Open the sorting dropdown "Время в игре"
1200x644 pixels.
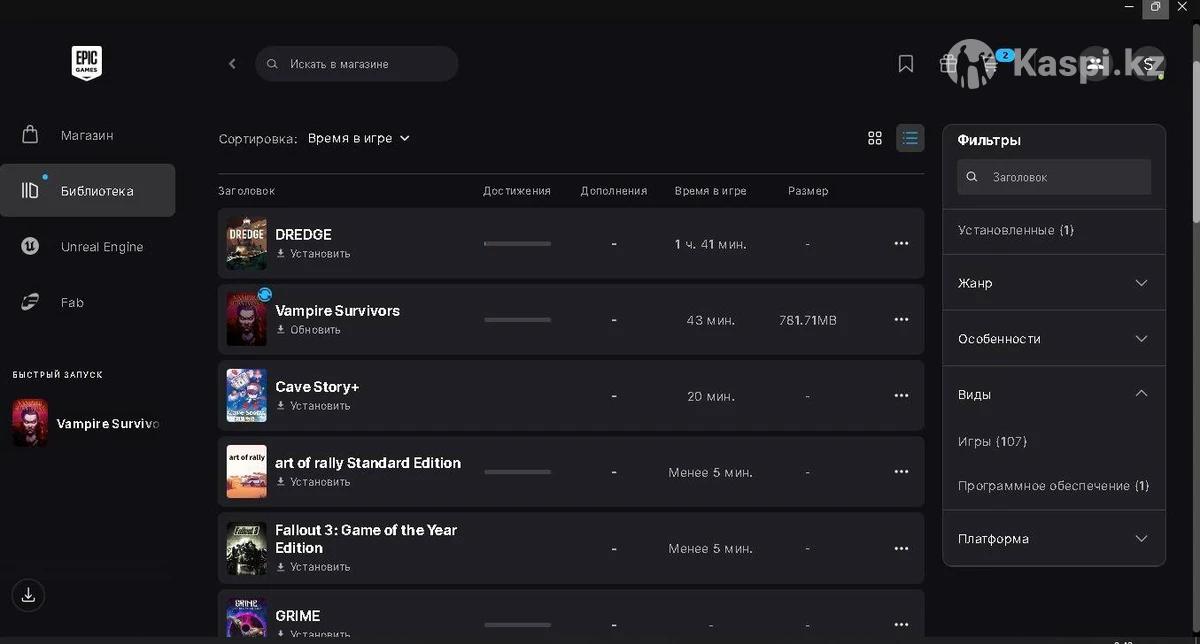(x=358, y=138)
